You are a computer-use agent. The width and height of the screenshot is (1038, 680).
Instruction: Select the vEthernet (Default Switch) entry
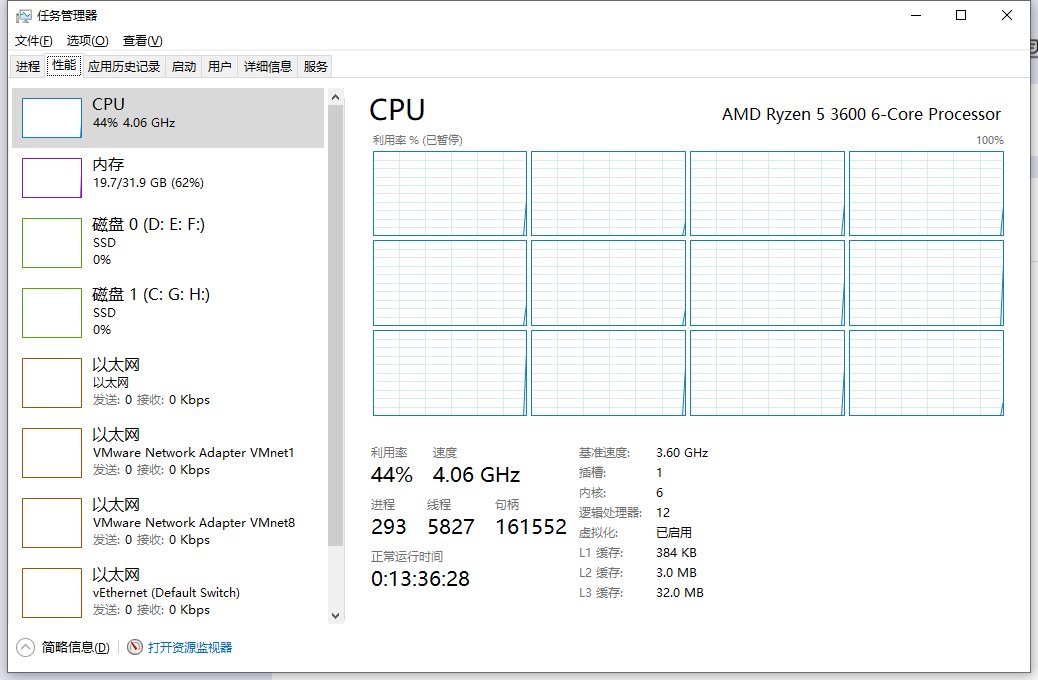[166, 592]
